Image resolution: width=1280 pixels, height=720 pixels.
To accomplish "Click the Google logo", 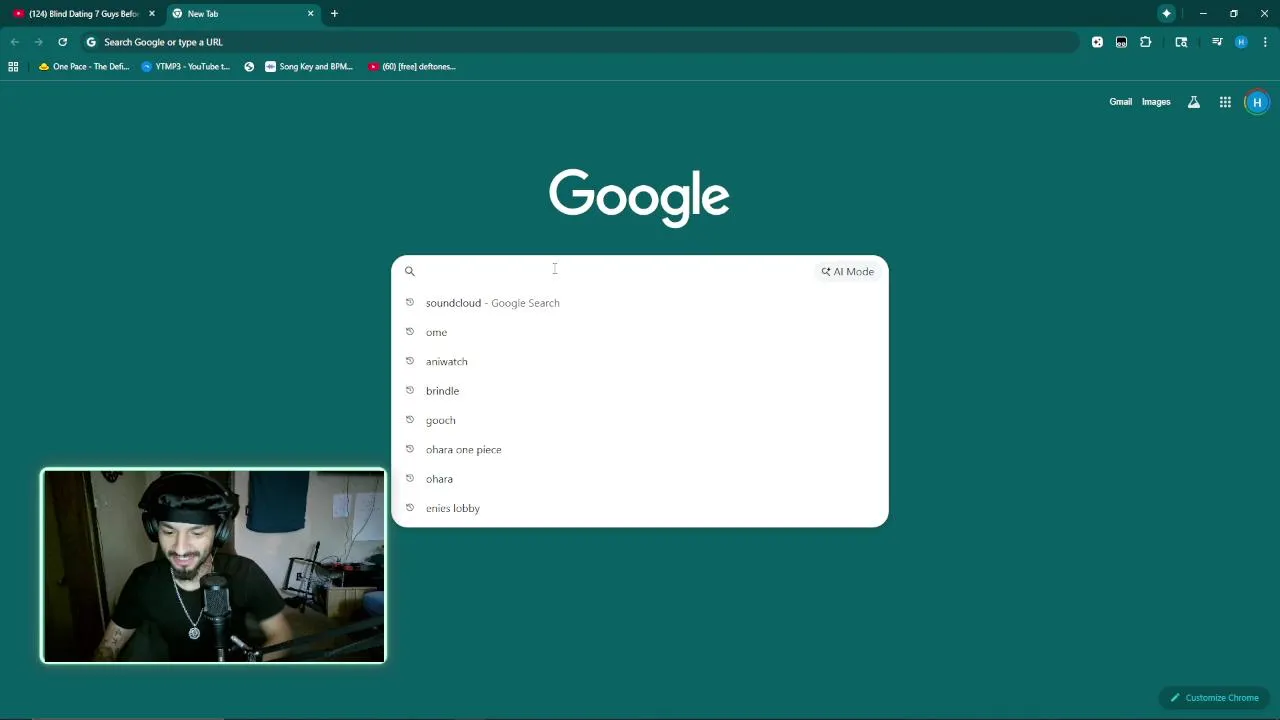I will [x=639, y=198].
